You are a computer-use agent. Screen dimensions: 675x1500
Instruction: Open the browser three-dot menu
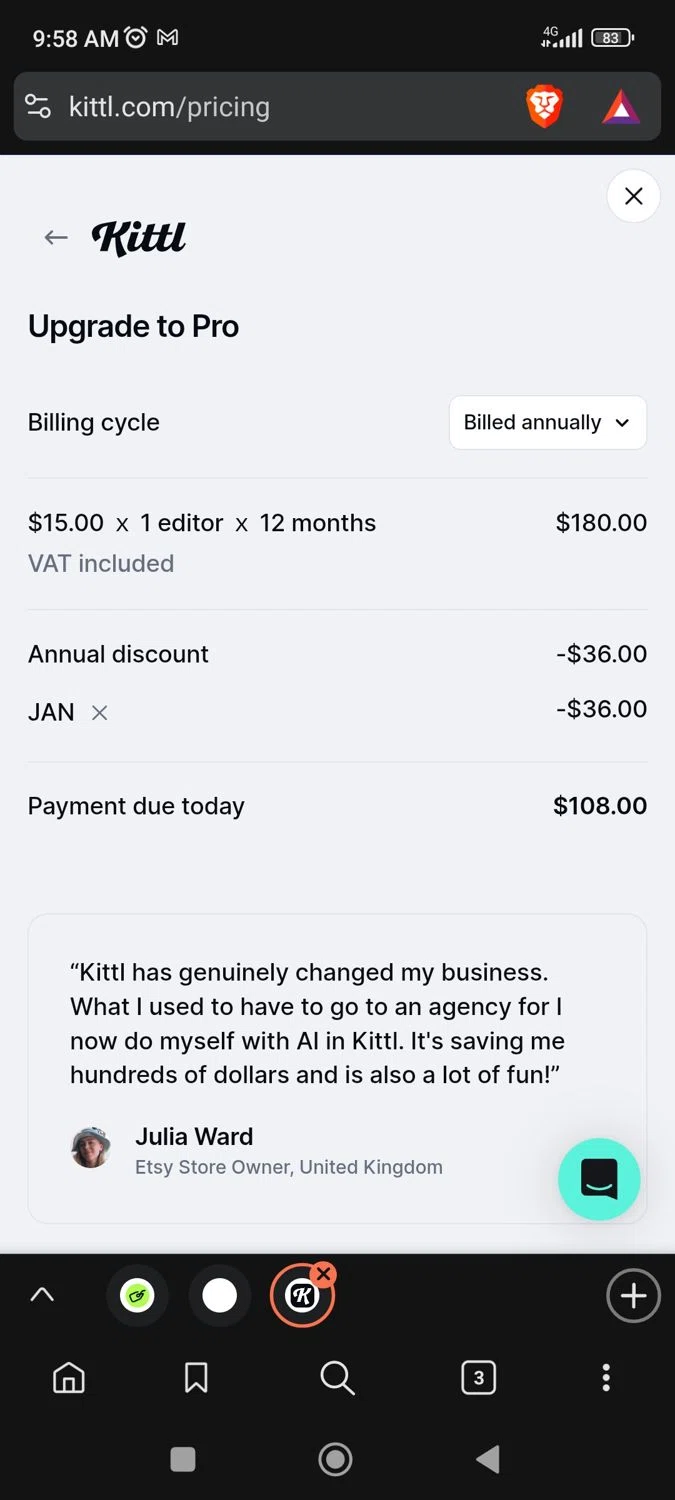click(x=606, y=1378)
